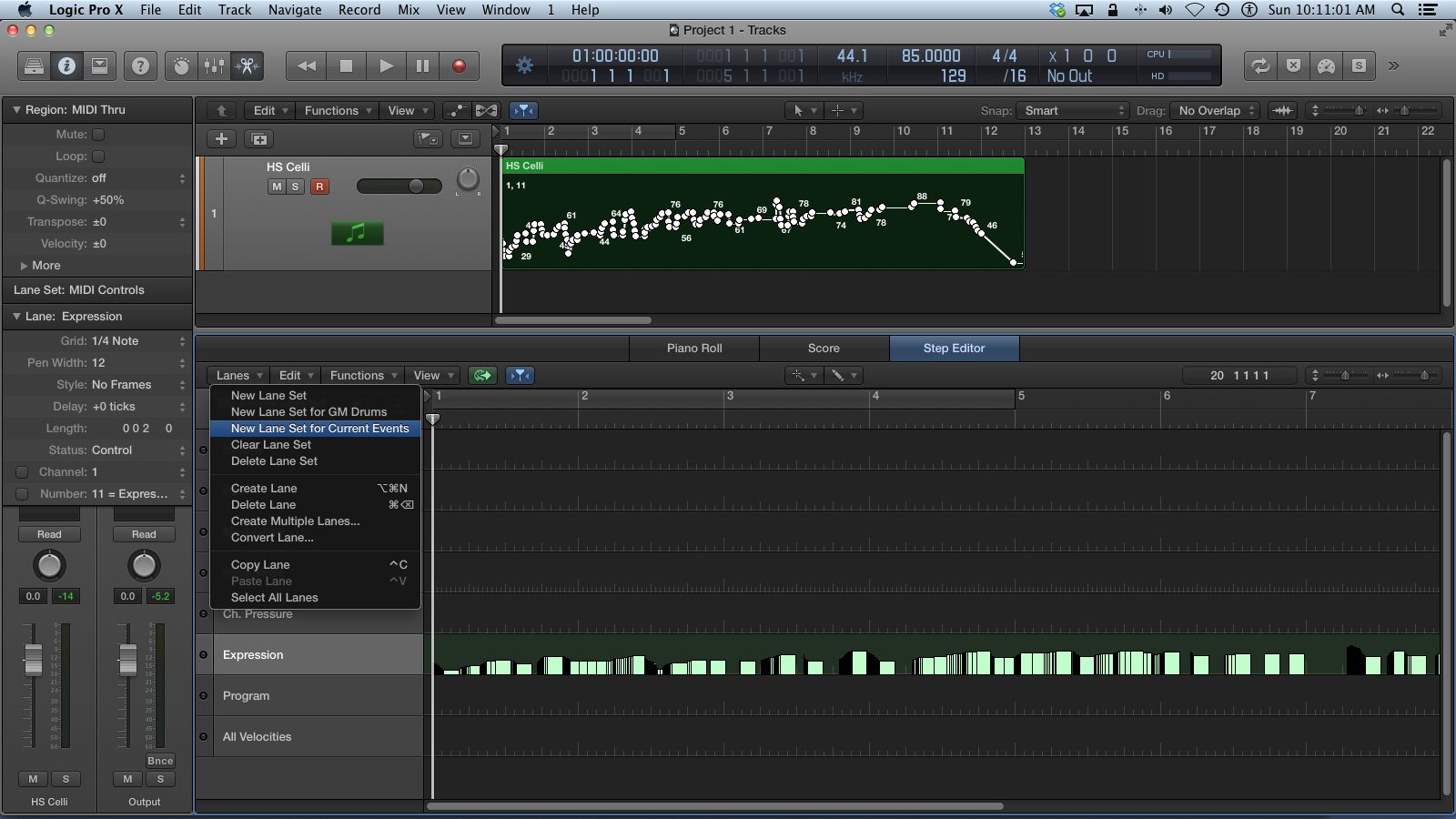This screenshot has width=1456, height=819.
Task: Click the Quick Help question mark
Action: pyautogui.click(x=140, y=66)
